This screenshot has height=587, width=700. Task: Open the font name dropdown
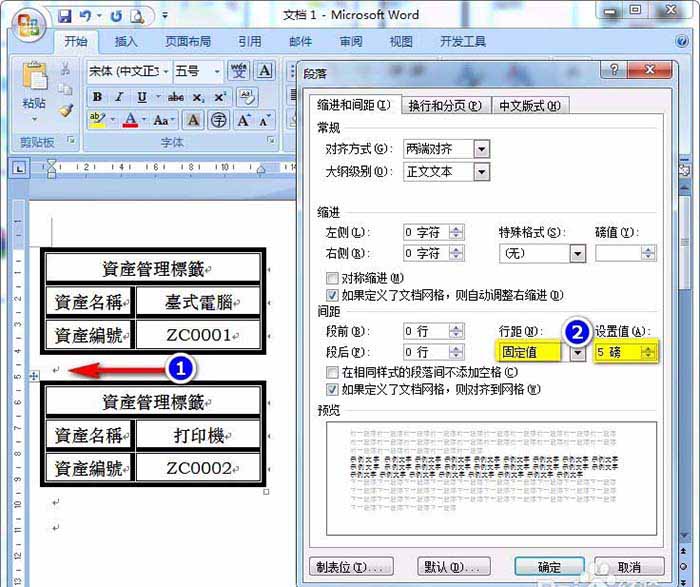pos(166,71)
